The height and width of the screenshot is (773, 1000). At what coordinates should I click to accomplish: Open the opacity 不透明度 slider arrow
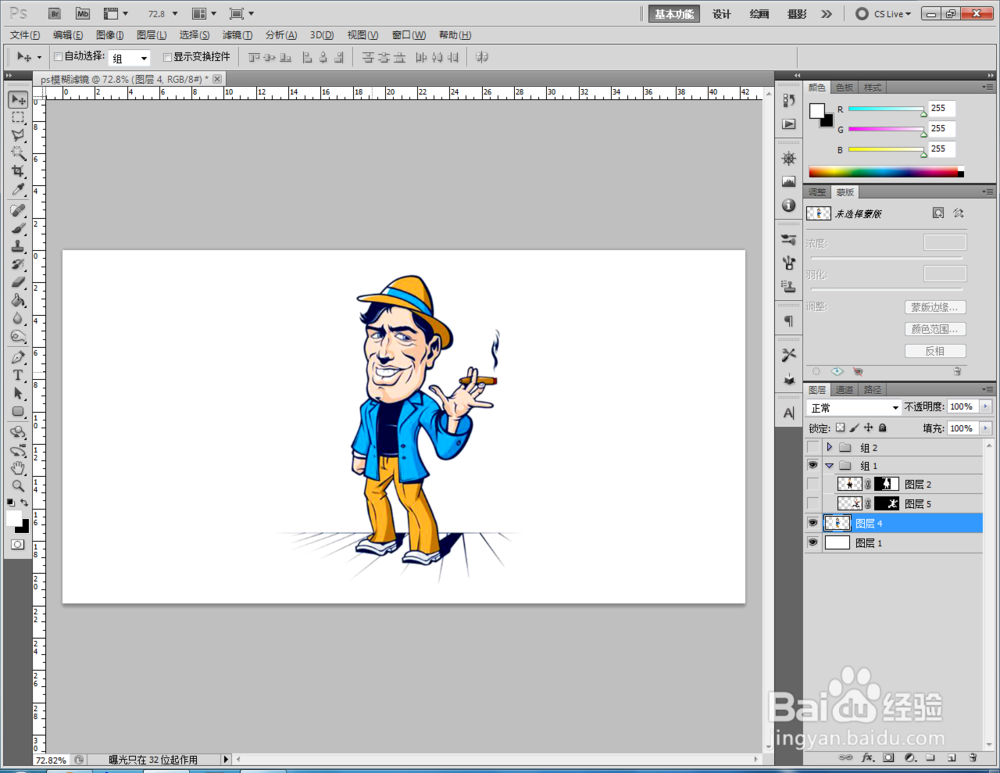coord(986,406)
